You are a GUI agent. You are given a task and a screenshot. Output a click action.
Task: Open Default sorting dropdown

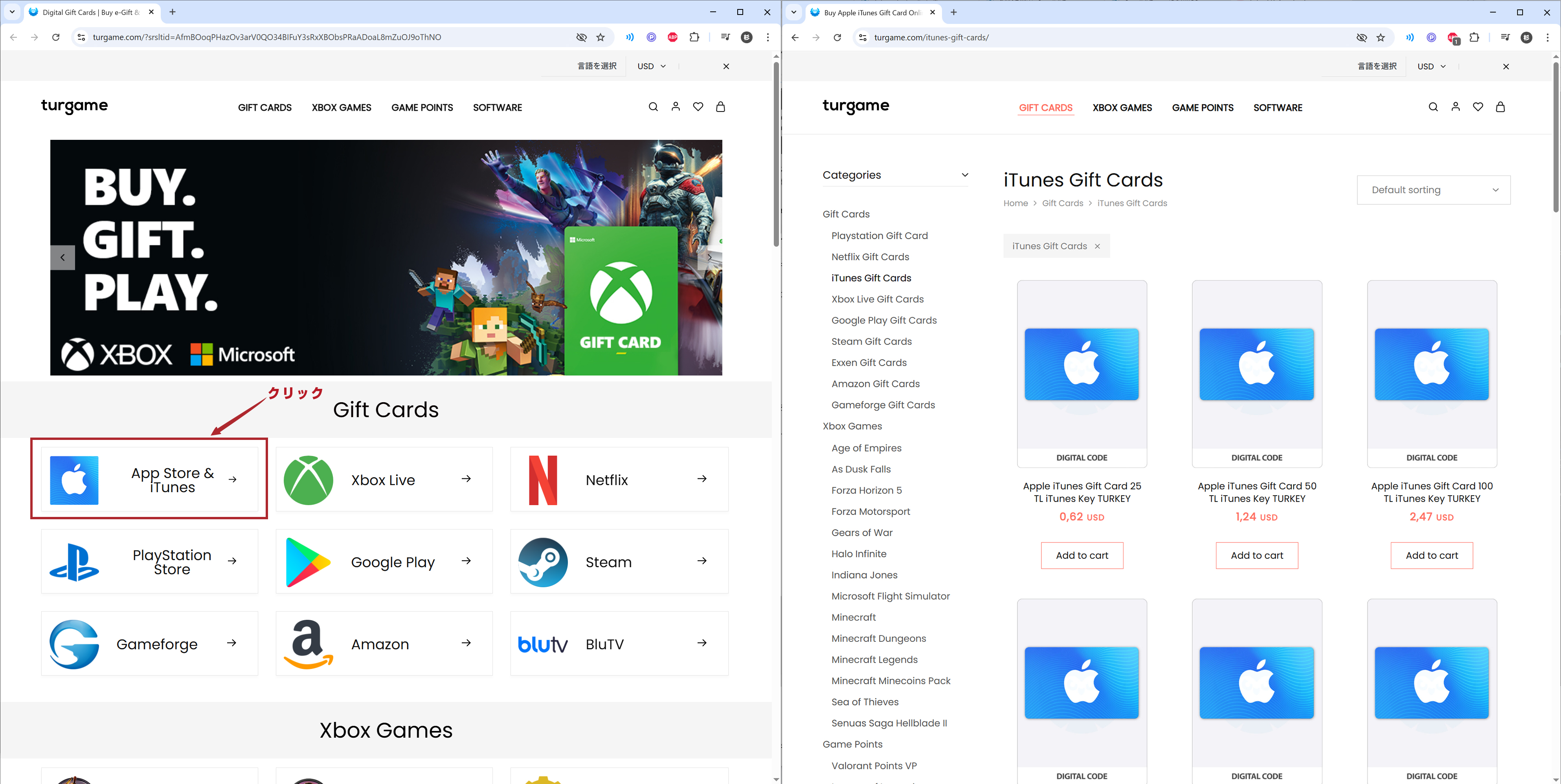pos(1433,190)
